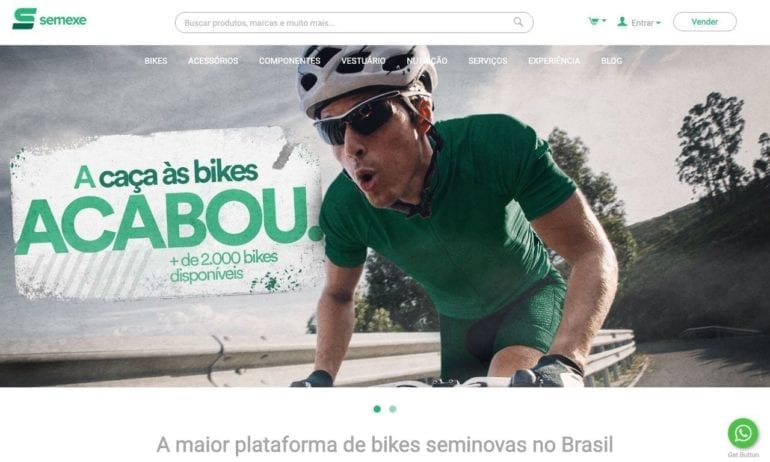Switch to second carousel slide dot
This screenshot has width=770, height=462.
pos(393,408)
